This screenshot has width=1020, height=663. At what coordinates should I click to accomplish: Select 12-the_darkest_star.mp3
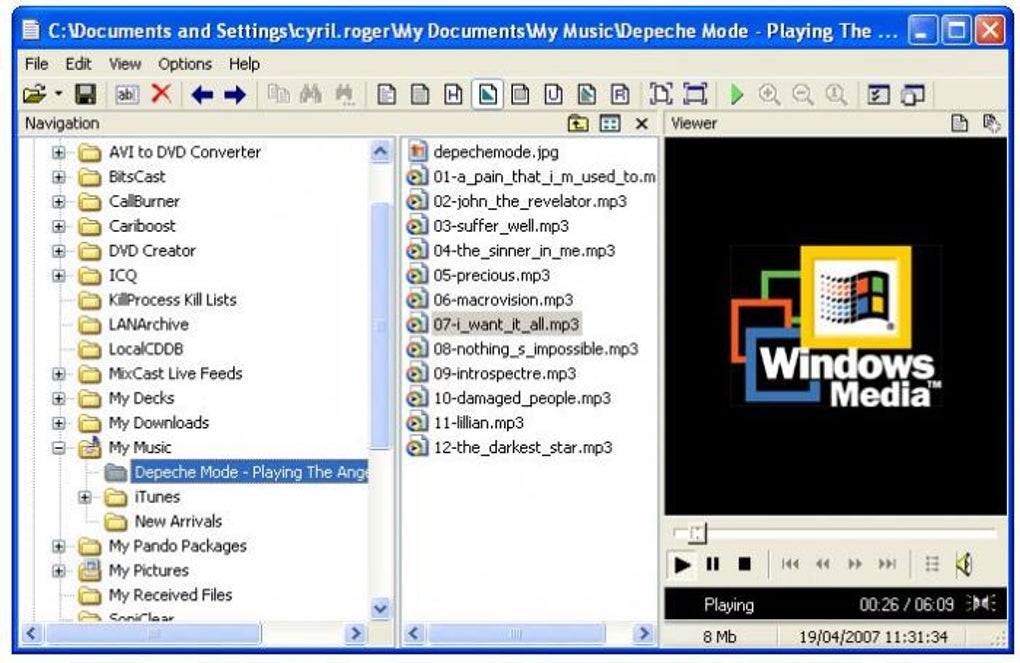(523, 448)
